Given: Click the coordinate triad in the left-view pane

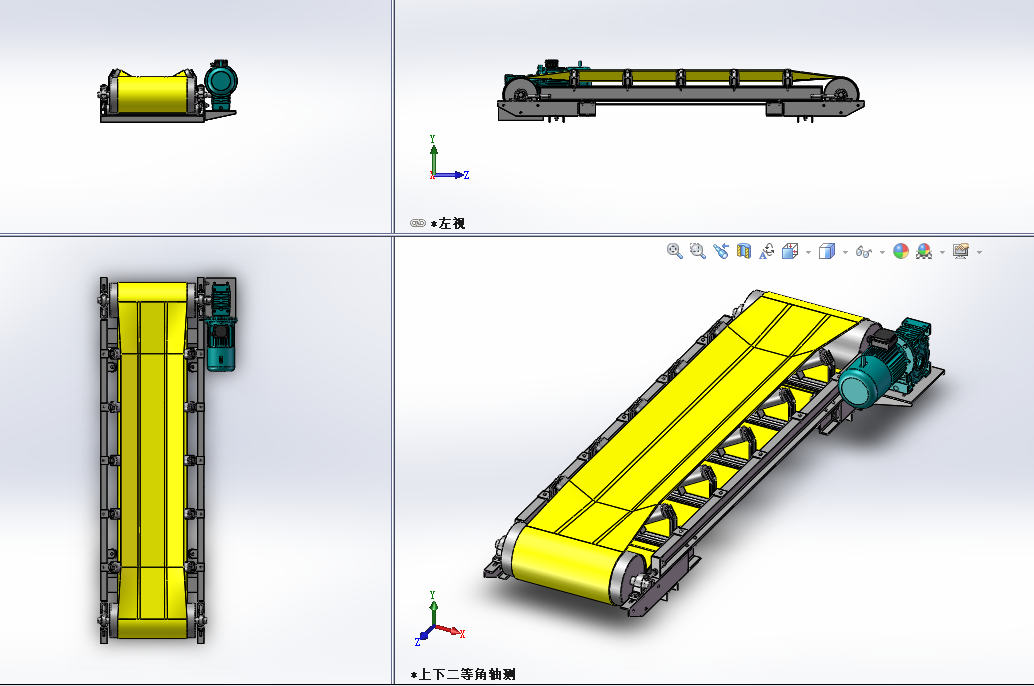Looking at the screenshot, I should tap(448, 158).
